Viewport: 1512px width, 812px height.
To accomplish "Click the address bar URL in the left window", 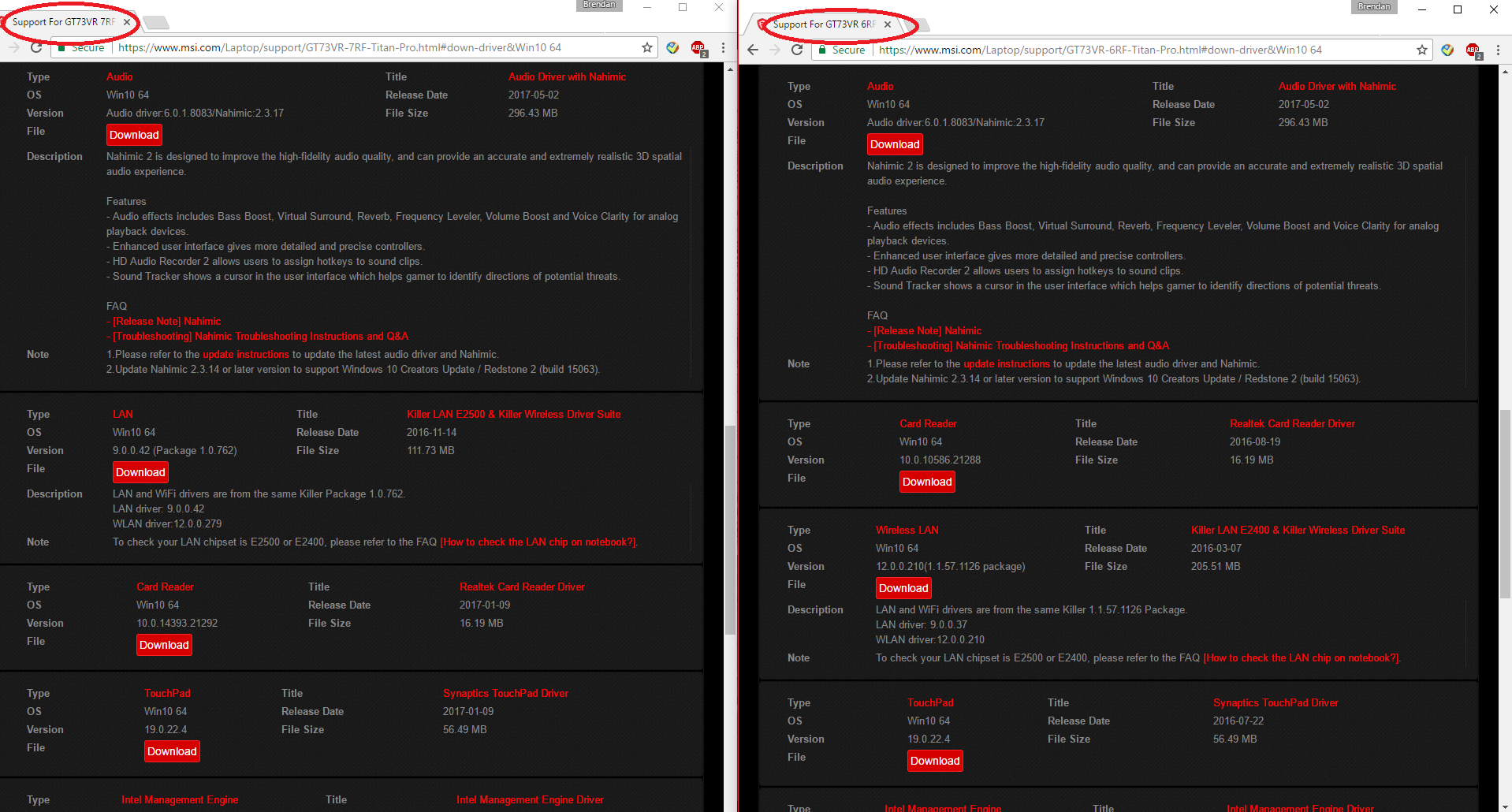I will (x=340, y=47).
